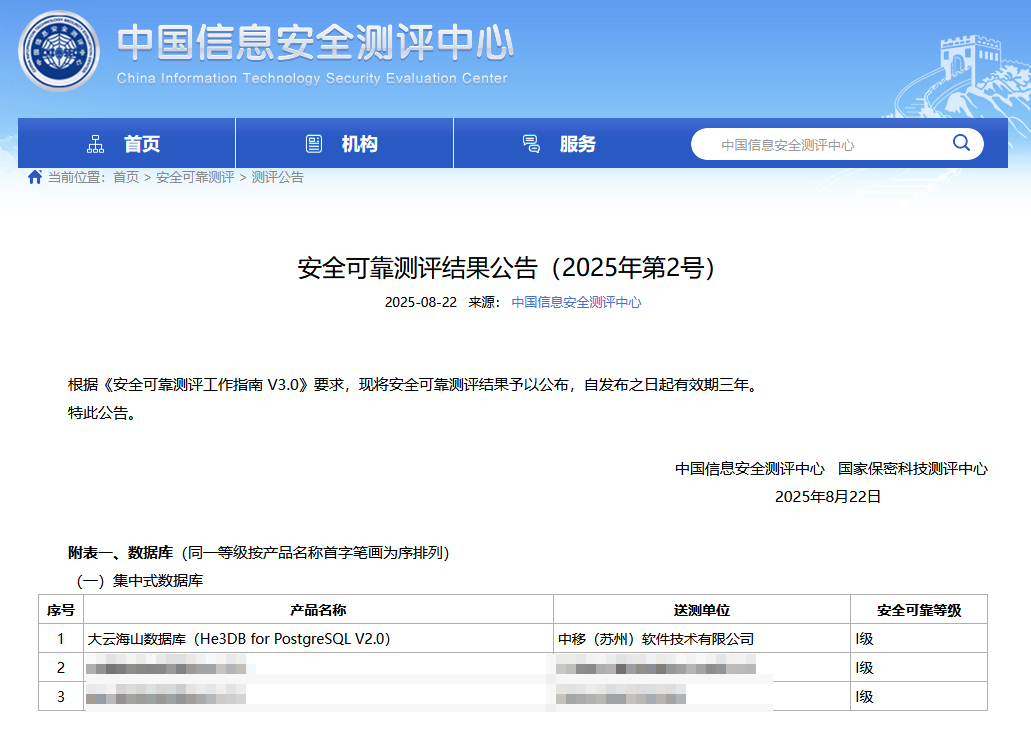
Task: Click the paragraph beginning 根据《安全可靠测评工作指南
Action: coord(414,385)
